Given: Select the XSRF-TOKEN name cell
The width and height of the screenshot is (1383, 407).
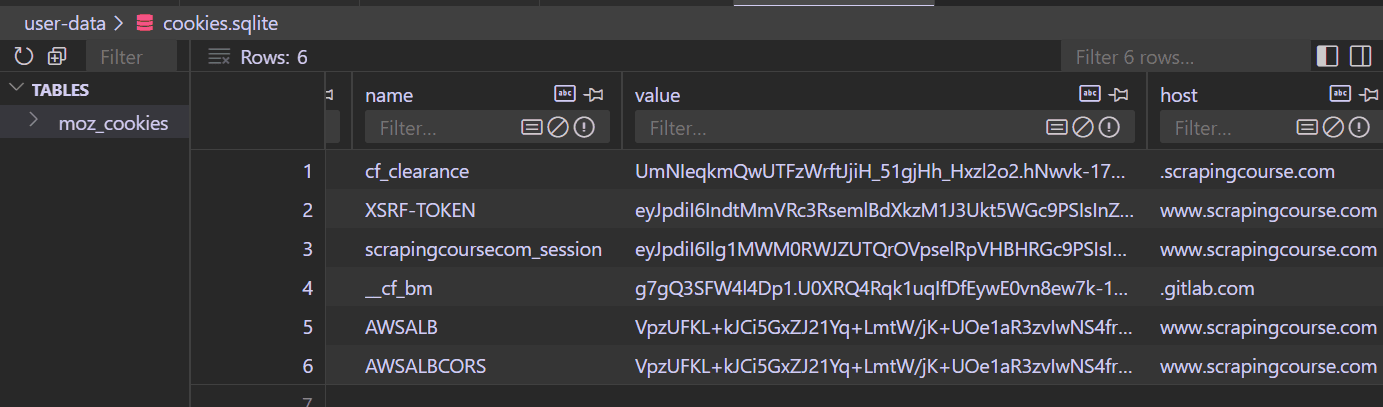Looking at the screenshot, I should point(420,210).
